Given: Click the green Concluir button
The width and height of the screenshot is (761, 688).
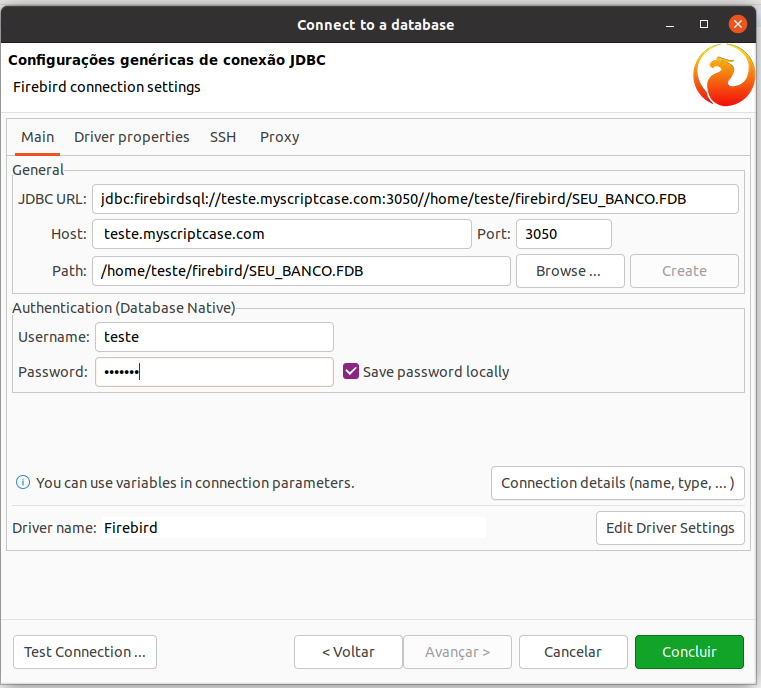Looking at the screenshot, I should 689,652.
